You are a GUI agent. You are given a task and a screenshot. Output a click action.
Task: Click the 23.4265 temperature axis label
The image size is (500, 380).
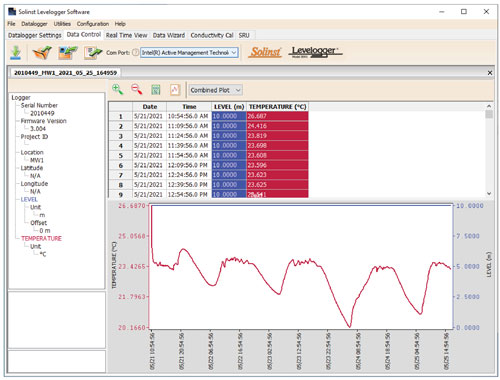click(x=132, y=267)
